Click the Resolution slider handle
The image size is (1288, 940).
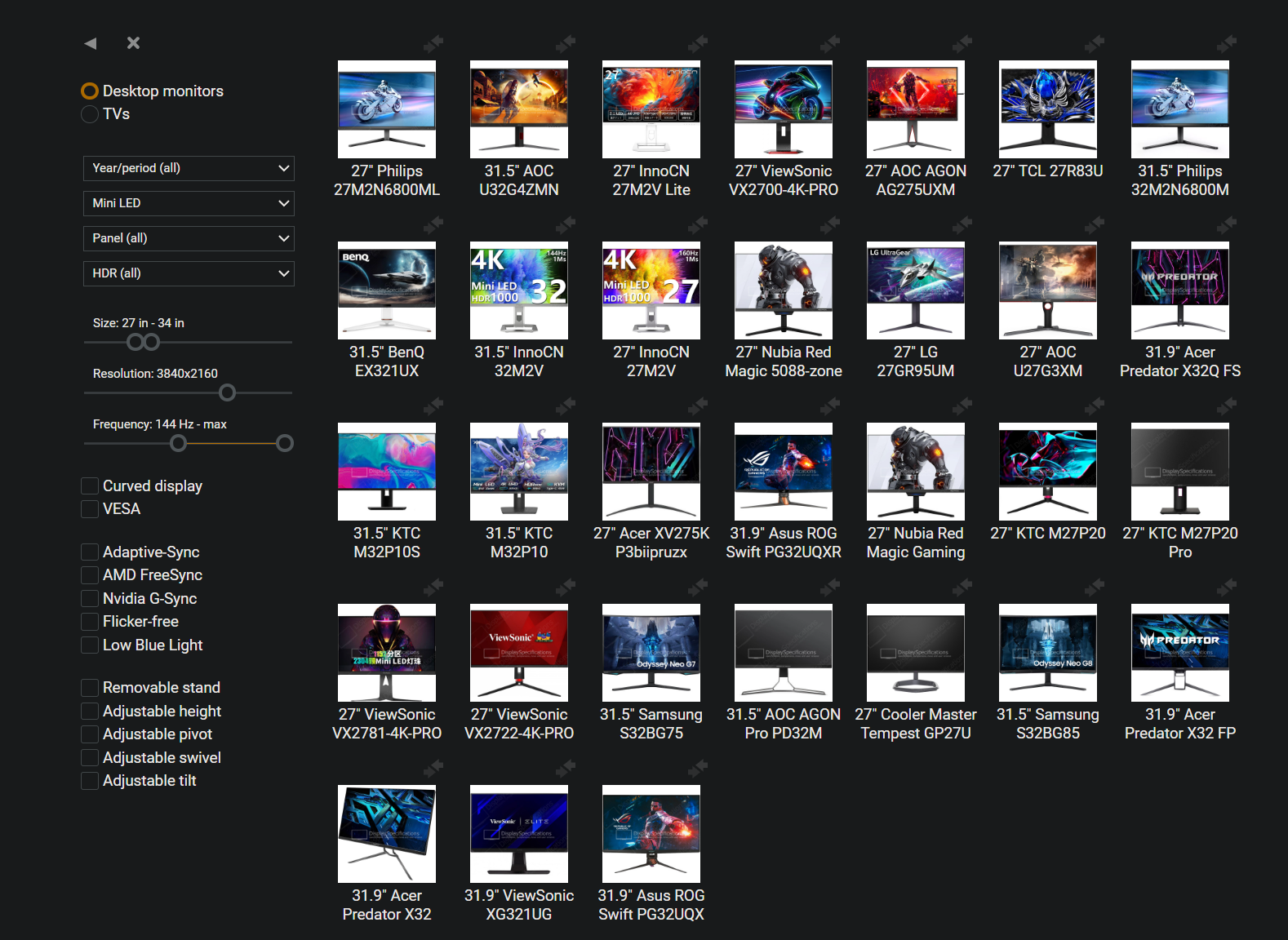228,392
